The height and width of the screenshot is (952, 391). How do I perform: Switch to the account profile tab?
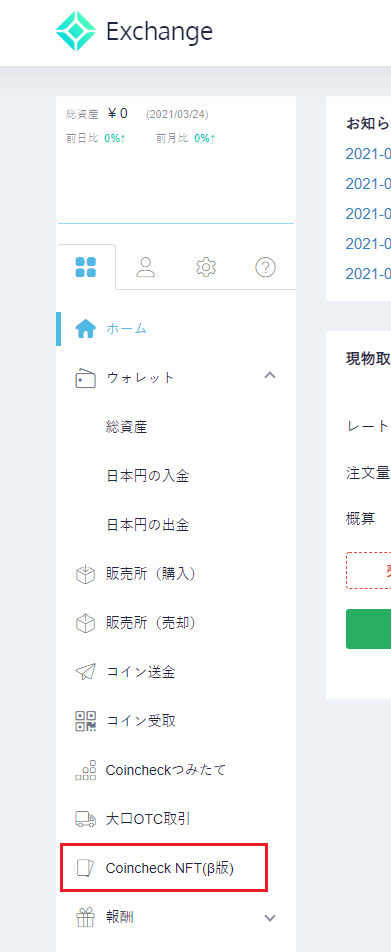(x=146, y=267)
